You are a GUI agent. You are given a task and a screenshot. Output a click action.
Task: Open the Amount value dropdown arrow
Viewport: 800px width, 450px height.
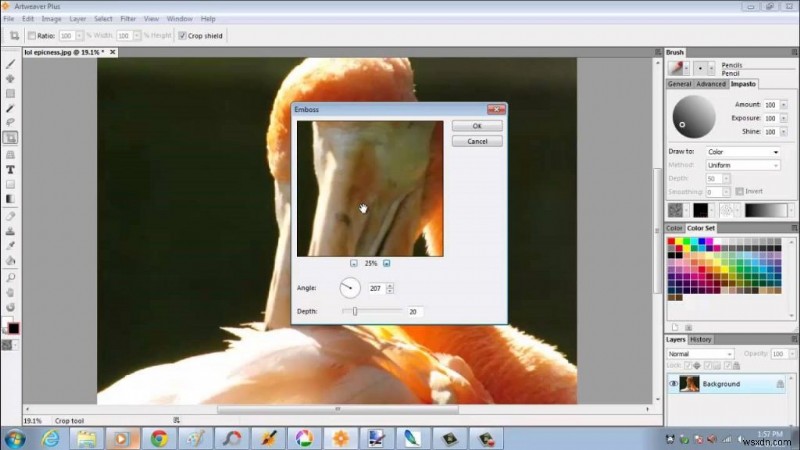(784, 105)
